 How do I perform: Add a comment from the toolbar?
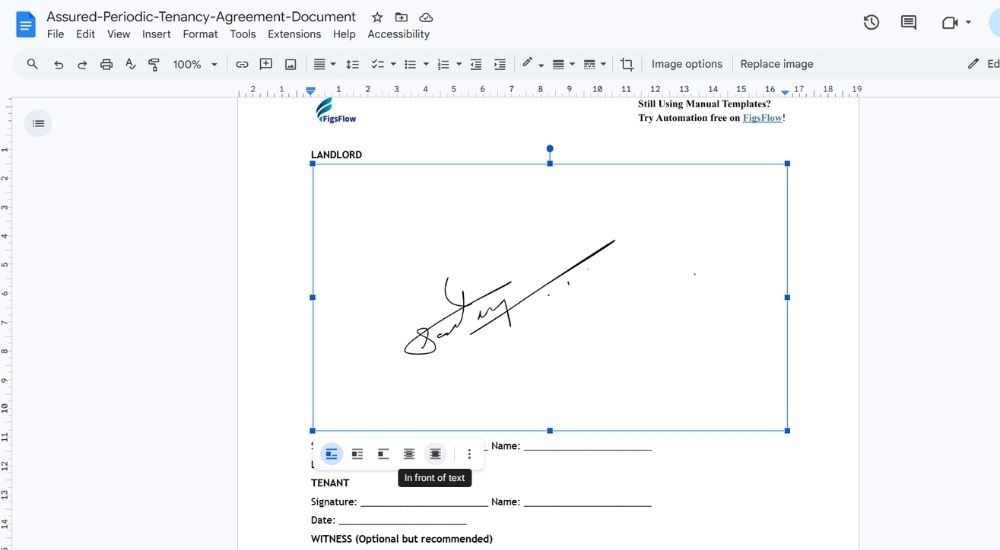pyautogui.click(x=266, y=64)
